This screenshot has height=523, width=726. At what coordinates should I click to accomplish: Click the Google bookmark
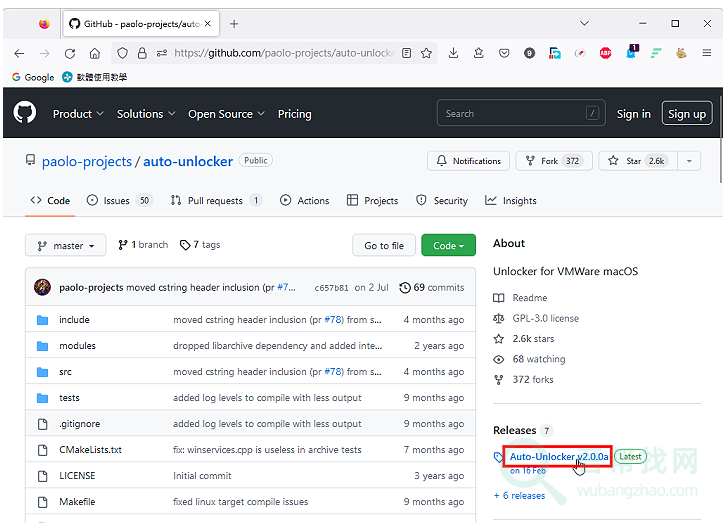33,77
